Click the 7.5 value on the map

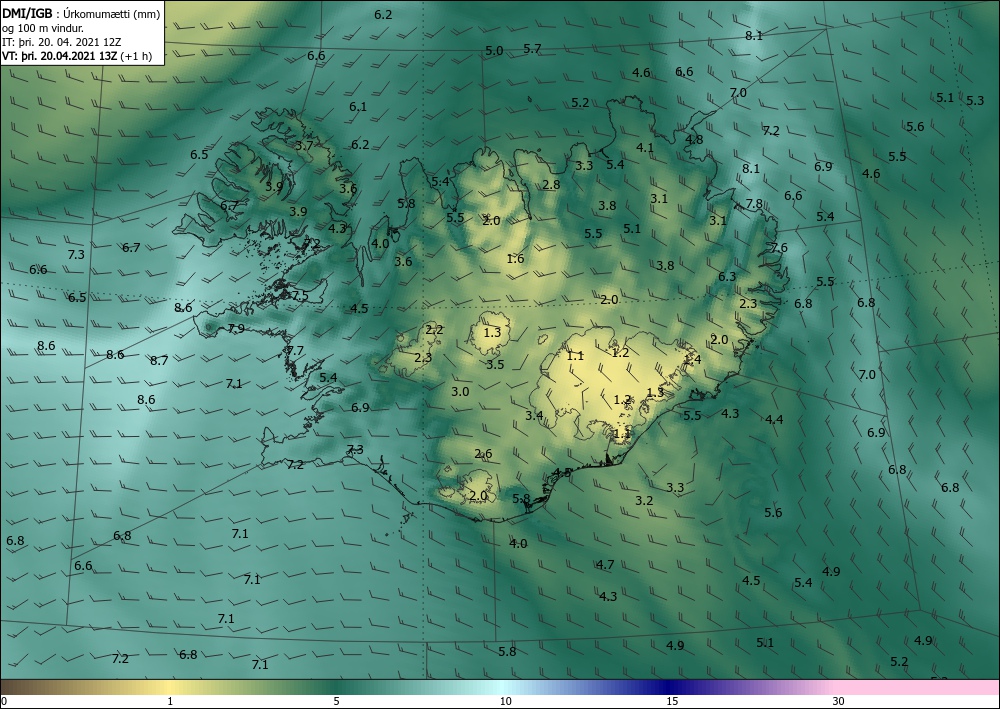(299, 296)
